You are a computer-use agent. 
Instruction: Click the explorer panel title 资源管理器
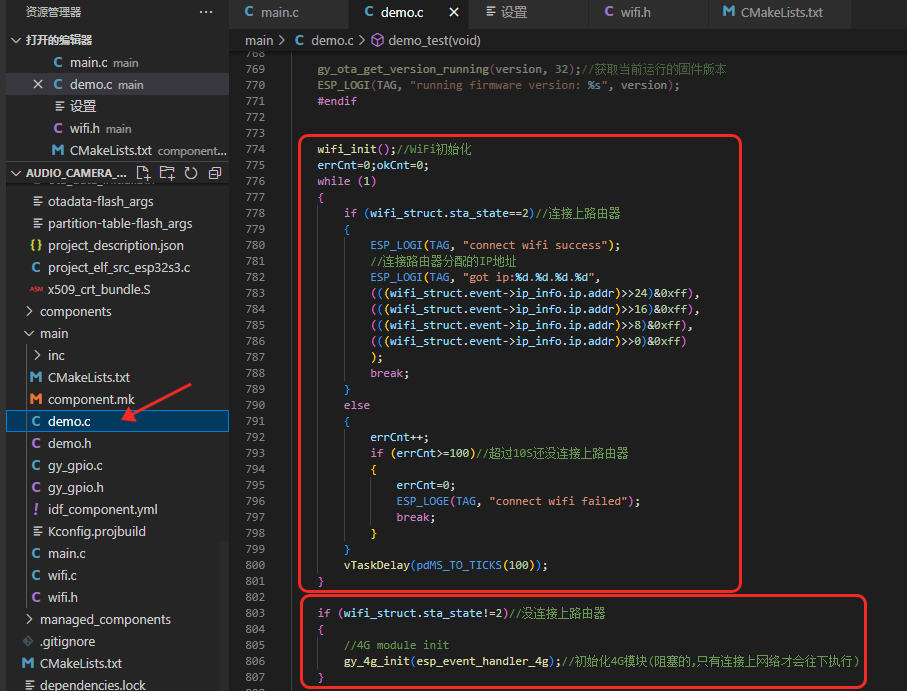[x=53, y=12]
